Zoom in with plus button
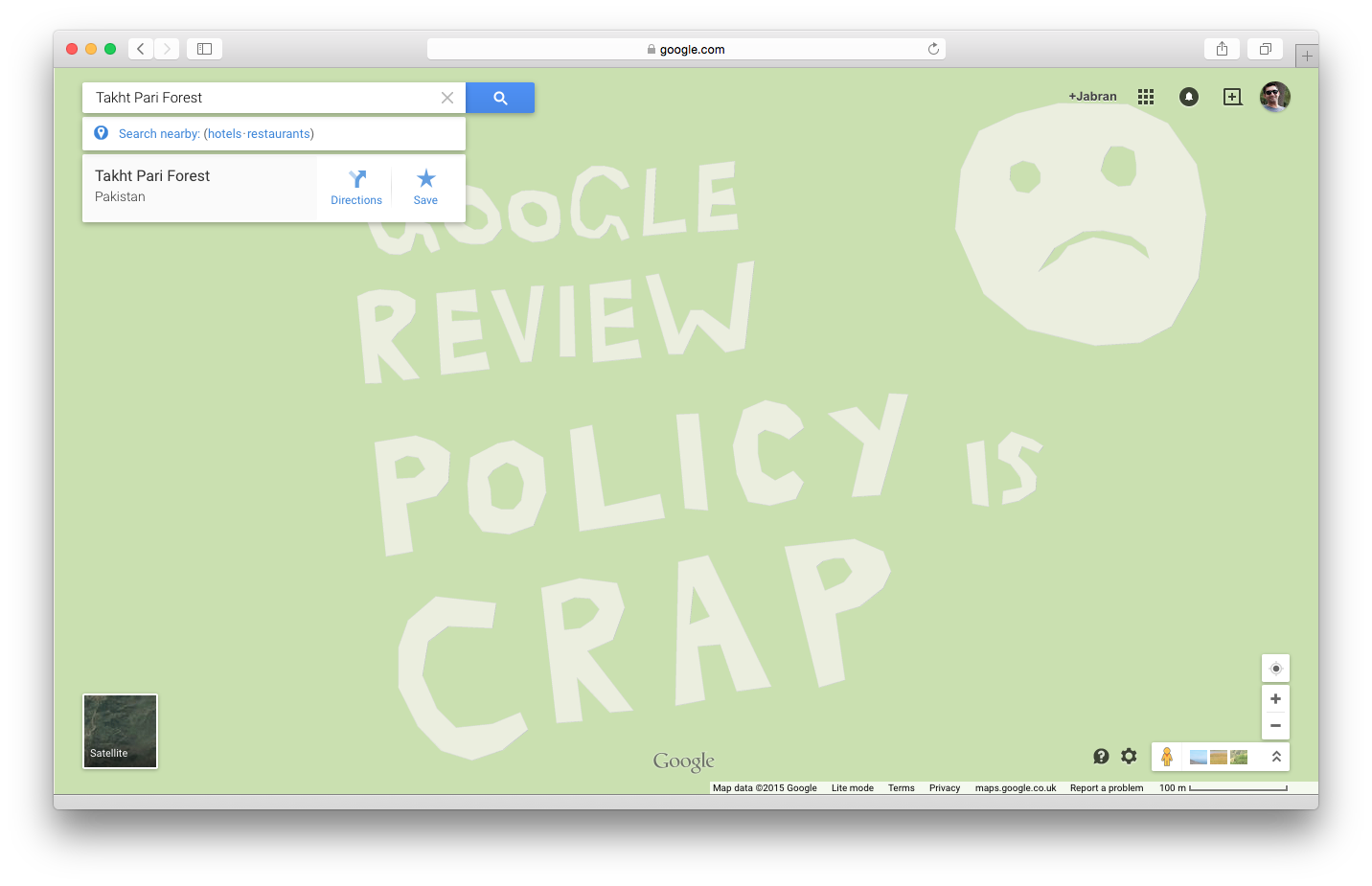Image resolution: width=1372 pixels, height=886 pixels. 1275,699
